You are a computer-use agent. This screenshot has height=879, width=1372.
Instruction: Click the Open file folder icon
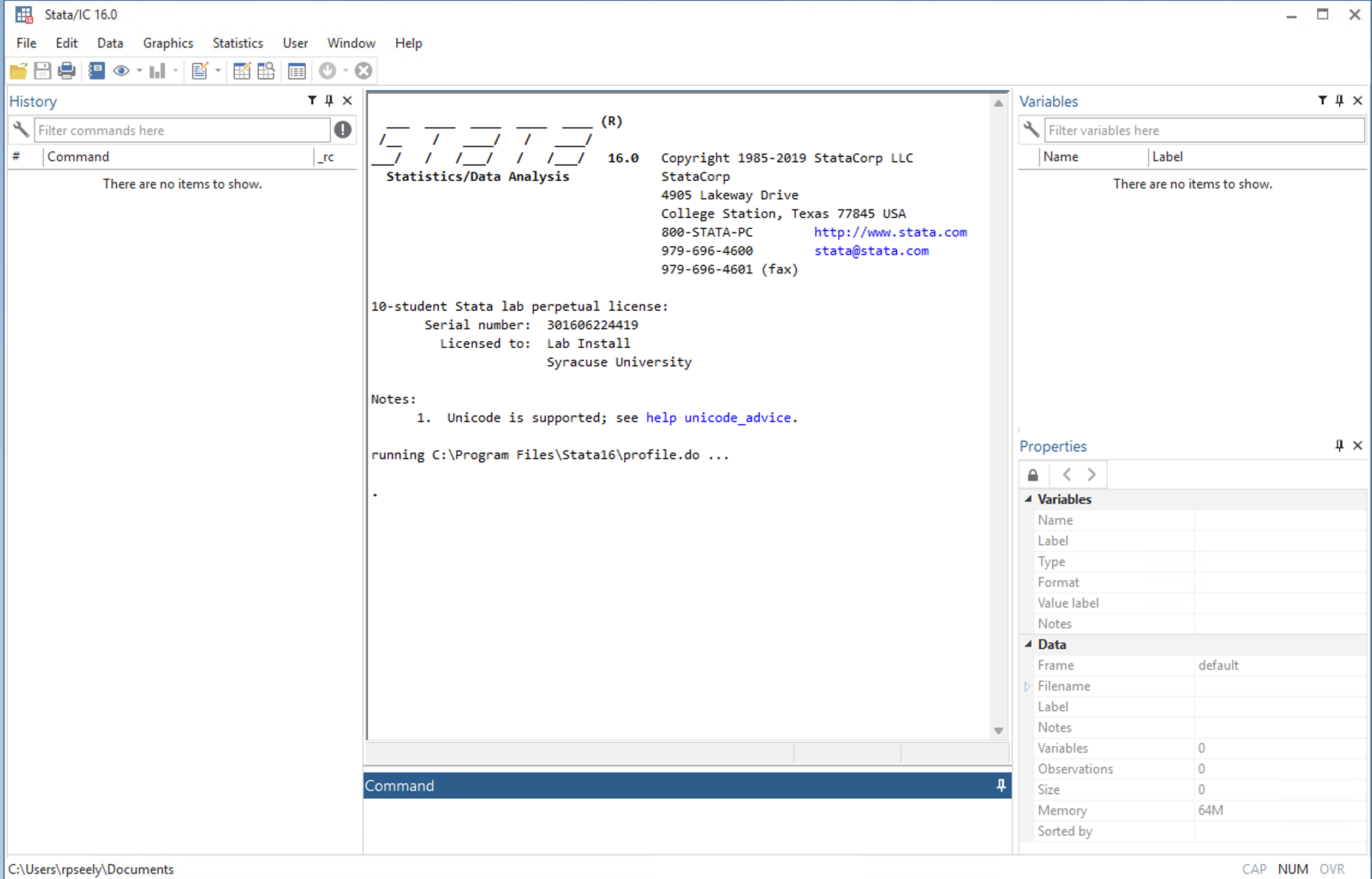18,71
